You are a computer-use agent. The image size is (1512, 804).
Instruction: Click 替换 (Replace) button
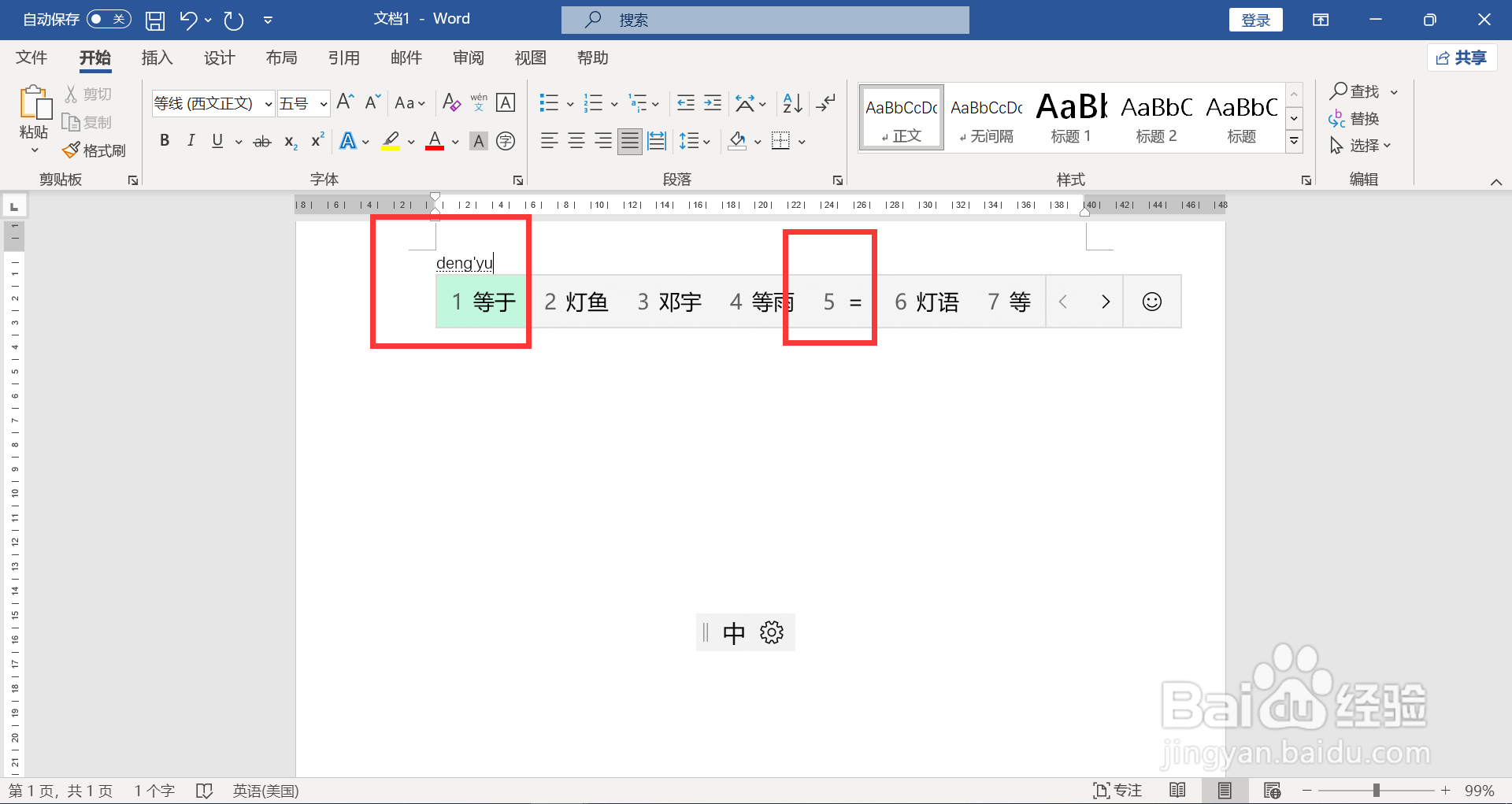pos(1354,118)
